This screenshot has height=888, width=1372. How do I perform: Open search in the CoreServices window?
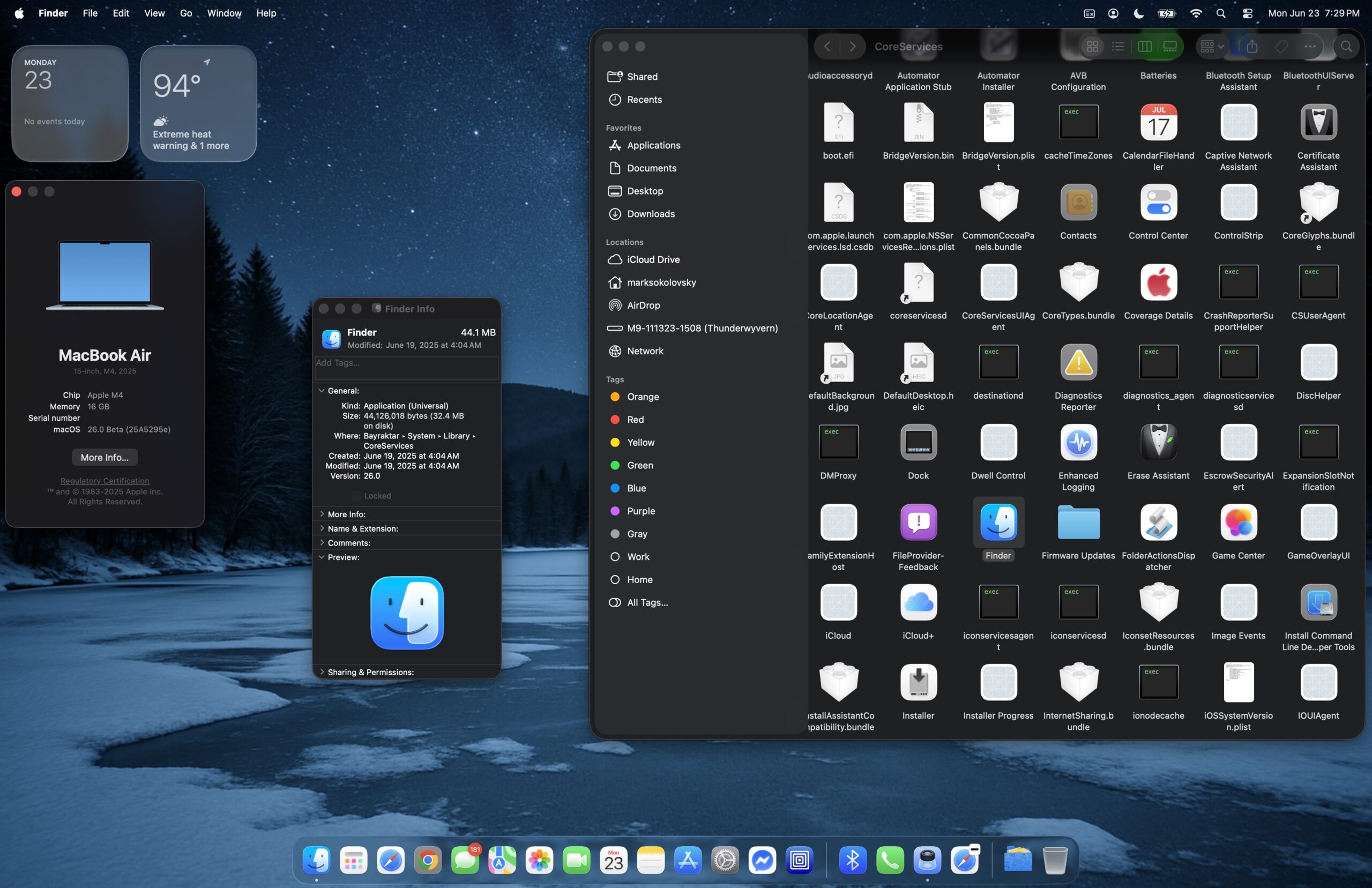[x=1346, y=46]
